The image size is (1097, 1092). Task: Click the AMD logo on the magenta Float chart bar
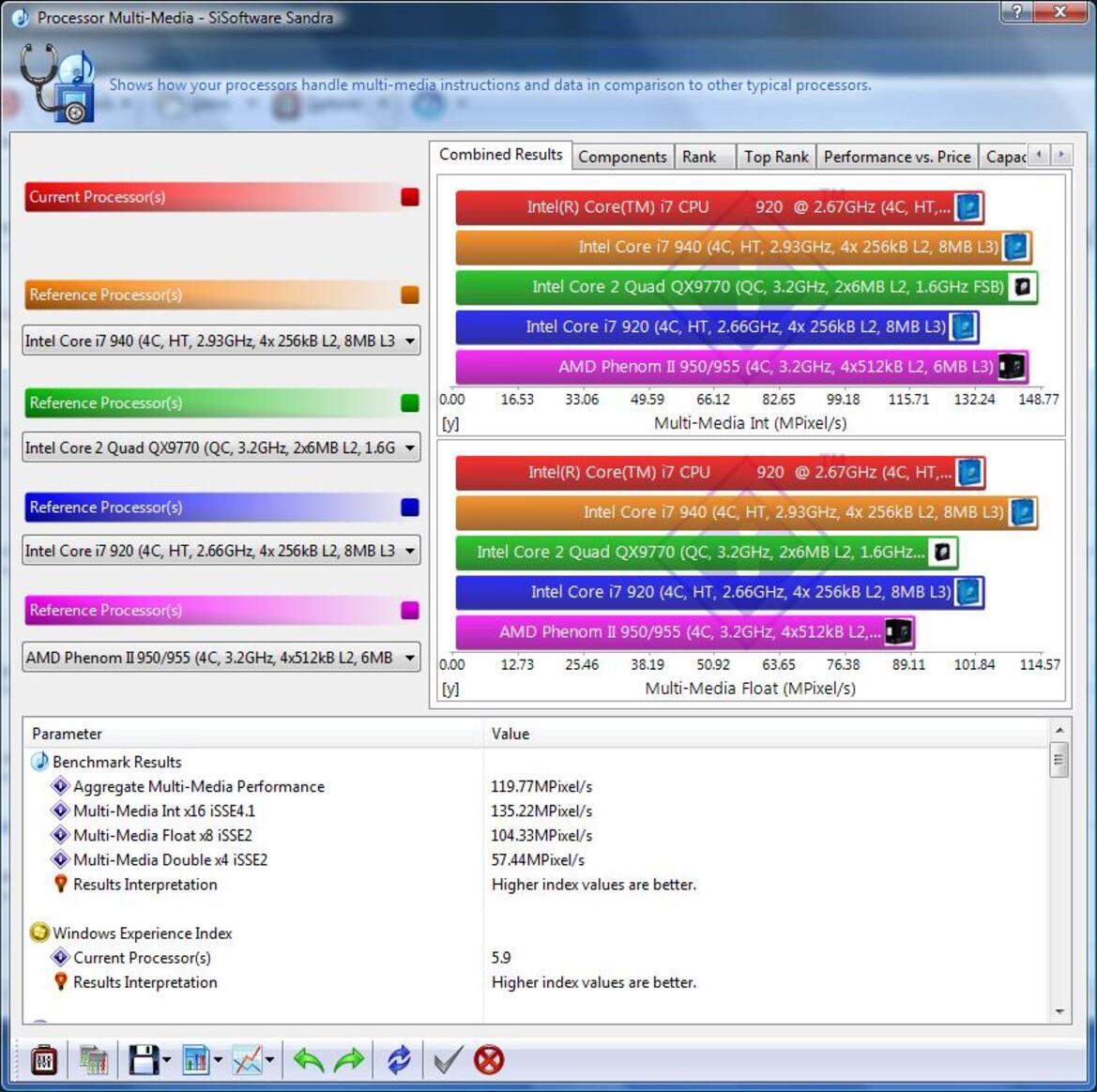point(898,632)
